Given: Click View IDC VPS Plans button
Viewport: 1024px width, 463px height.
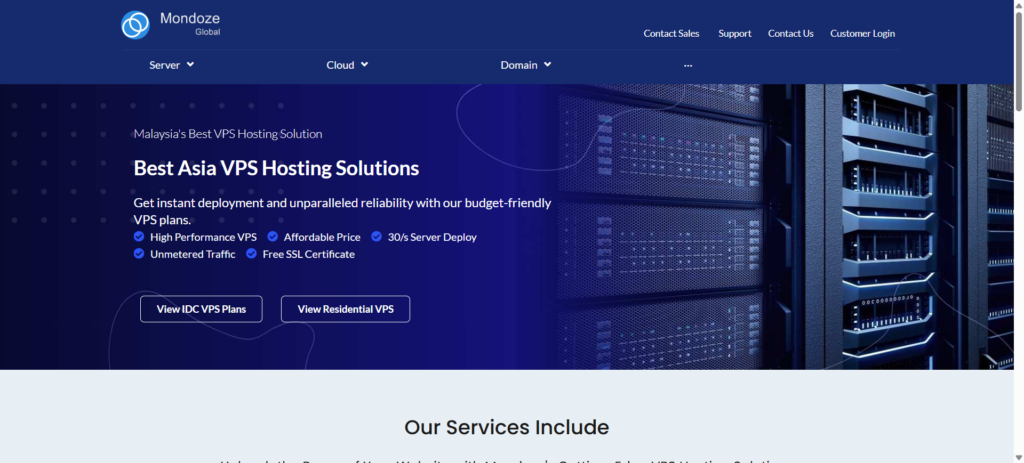Looking at the screenshot, I should tap(201, 309).
